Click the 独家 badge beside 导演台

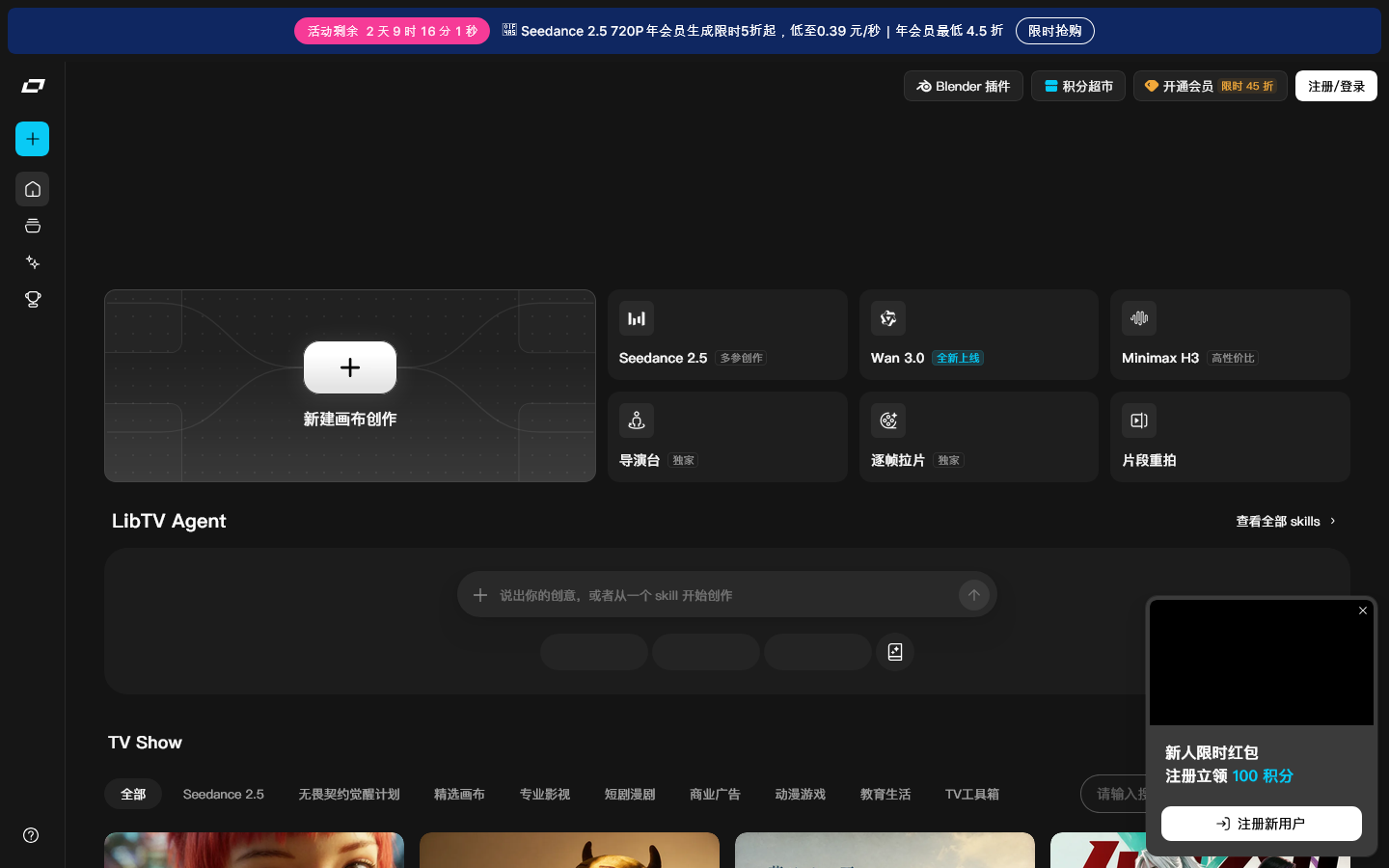[x=684, y=460]
